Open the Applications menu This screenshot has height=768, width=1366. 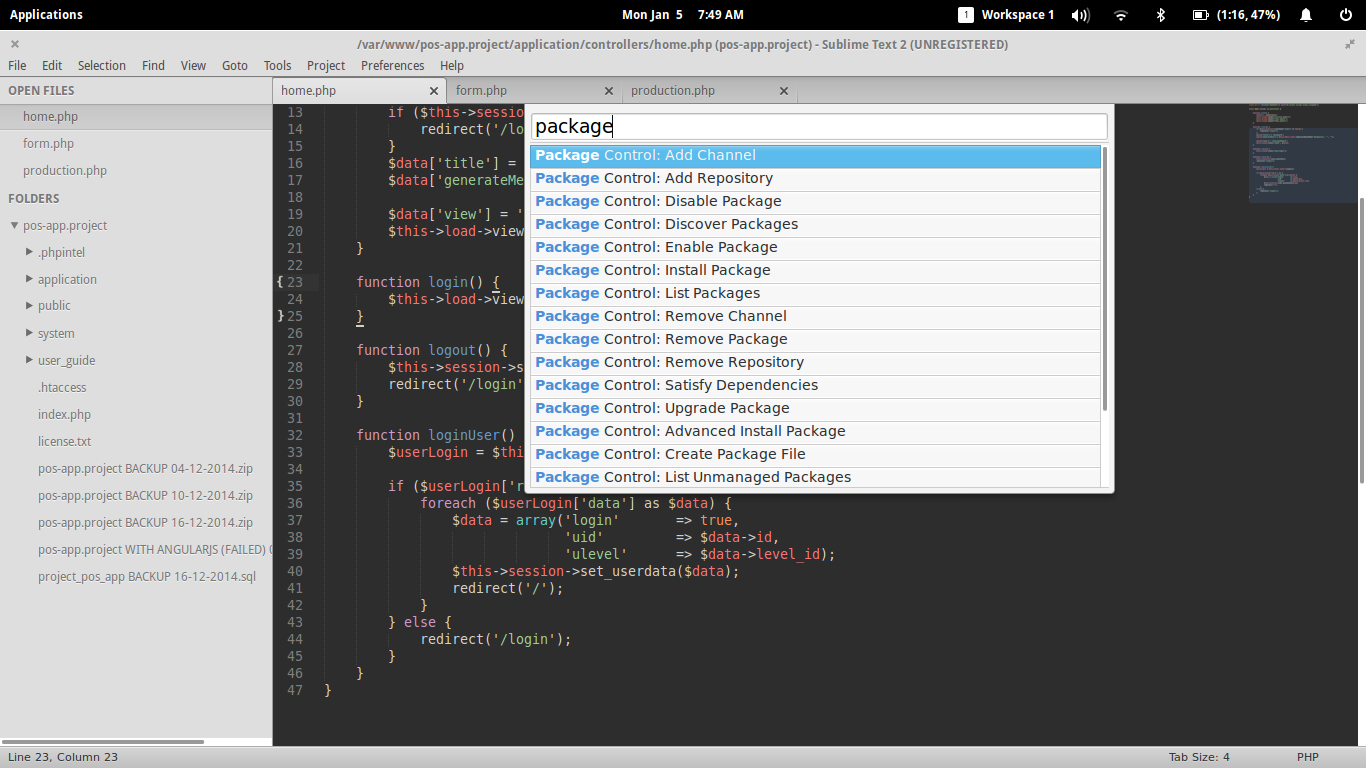click(46, 15)
